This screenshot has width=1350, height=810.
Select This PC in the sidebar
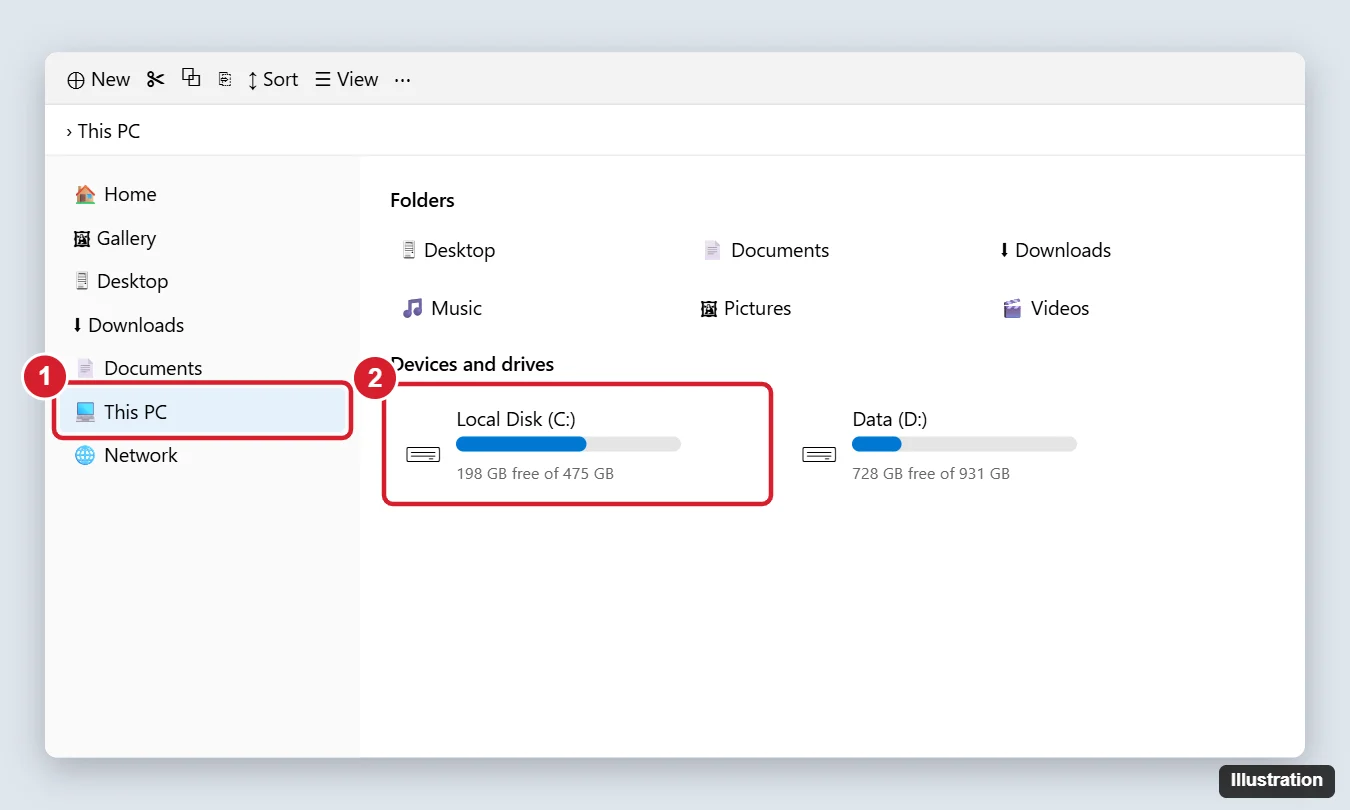click(x=204, y=411)
